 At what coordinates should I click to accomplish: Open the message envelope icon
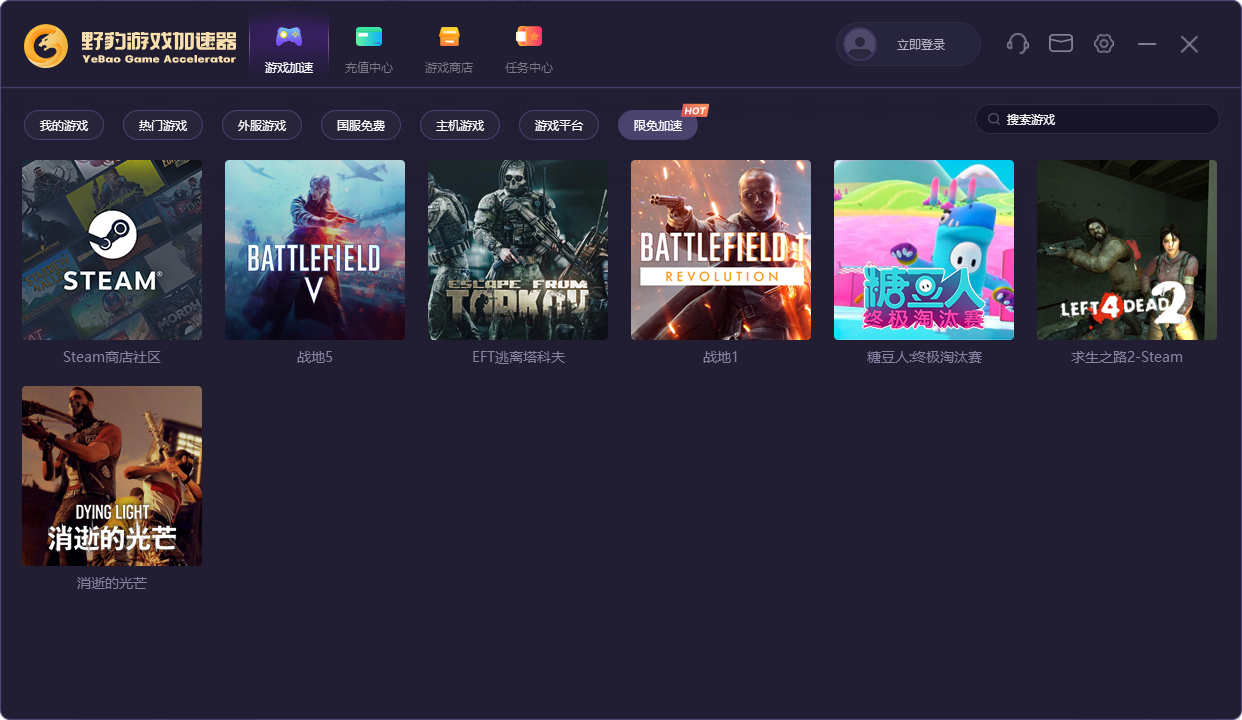(x=1061, y=43)
